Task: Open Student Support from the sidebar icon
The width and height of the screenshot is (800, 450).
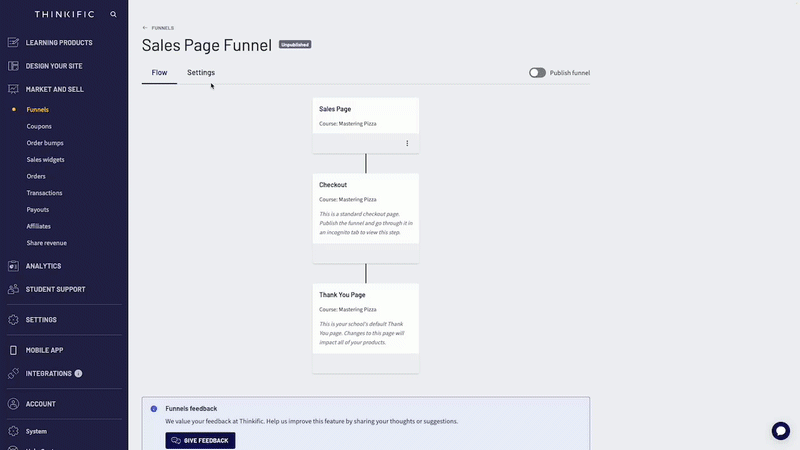Action: (13, 289)
